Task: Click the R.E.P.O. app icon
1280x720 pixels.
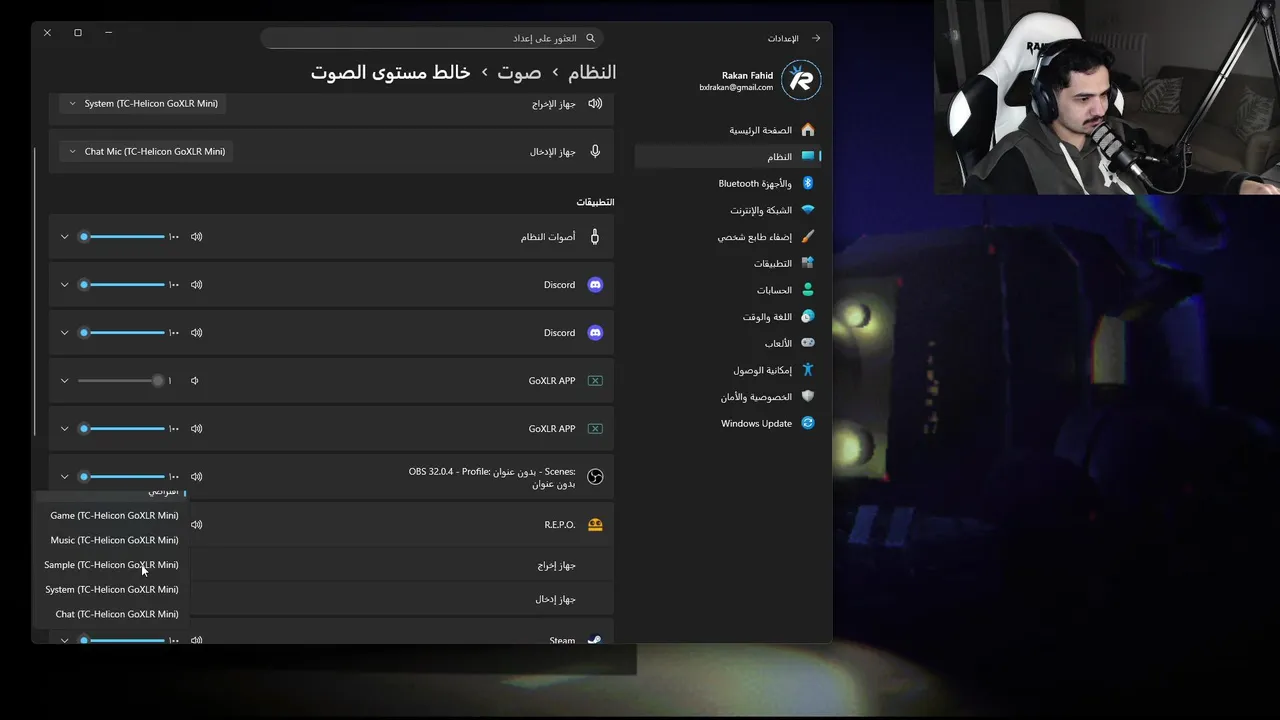Action: [x=595, y=524]
